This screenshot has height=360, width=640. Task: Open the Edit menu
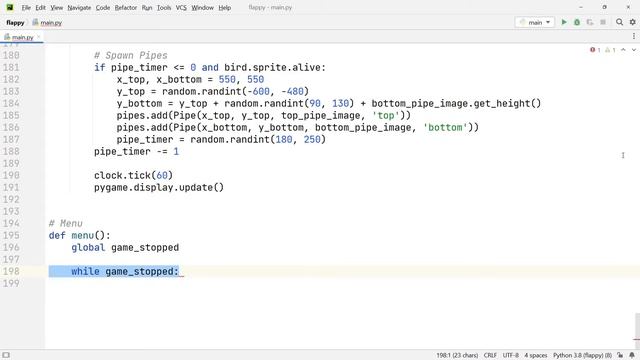coord(40,8)
